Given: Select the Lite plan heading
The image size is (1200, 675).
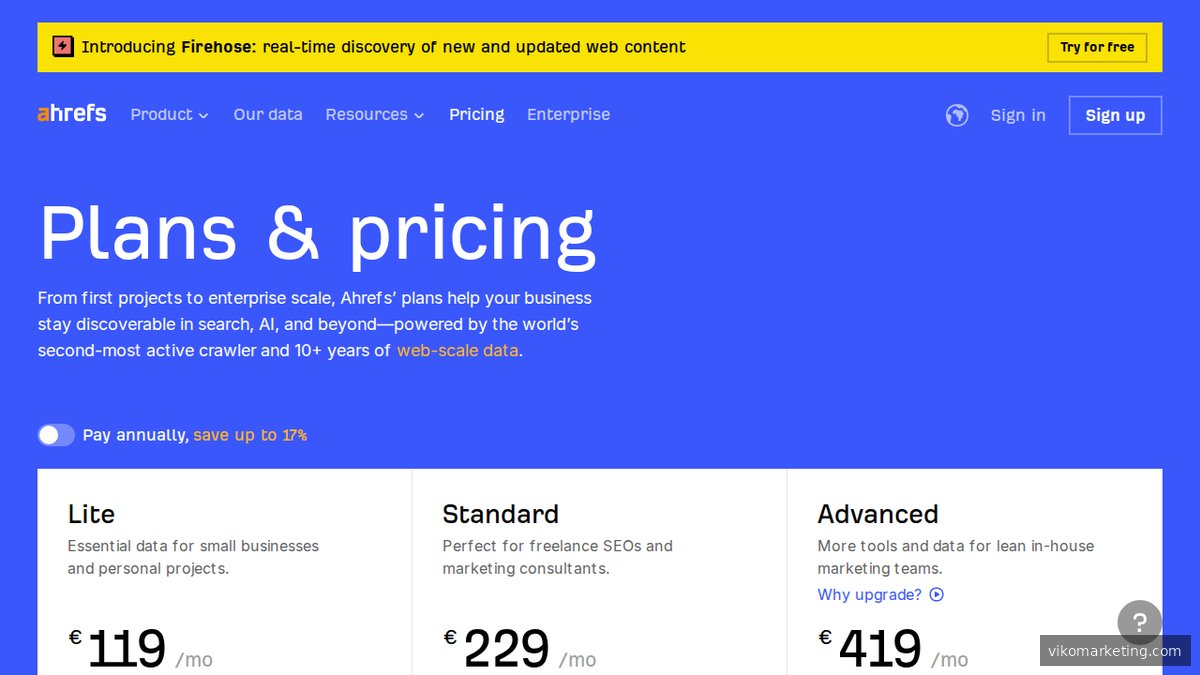Looking at the screenshot, I should (x=91, y=514).
